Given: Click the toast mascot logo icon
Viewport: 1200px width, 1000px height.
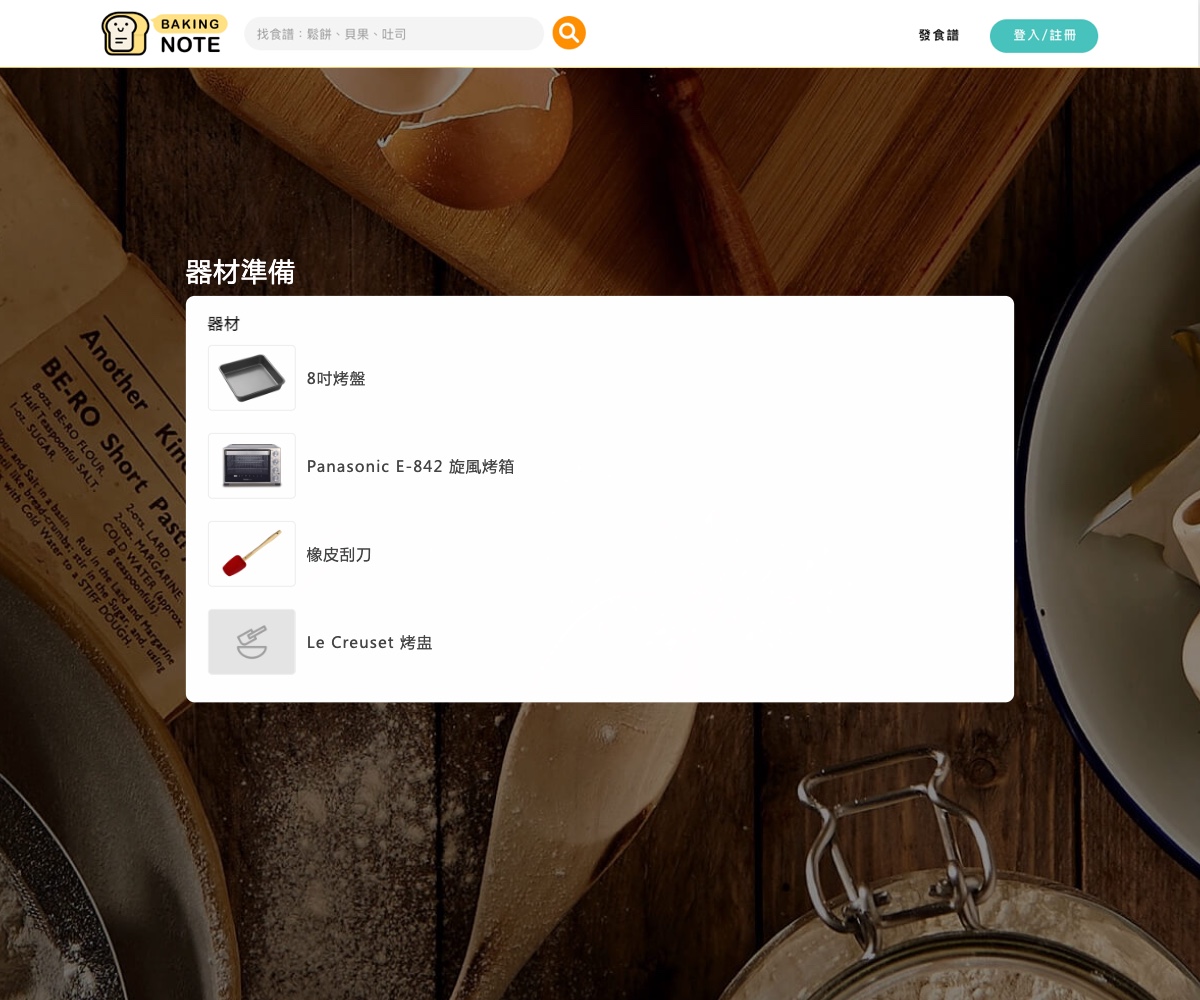Looking at the screenshot, I should [125, 34].
